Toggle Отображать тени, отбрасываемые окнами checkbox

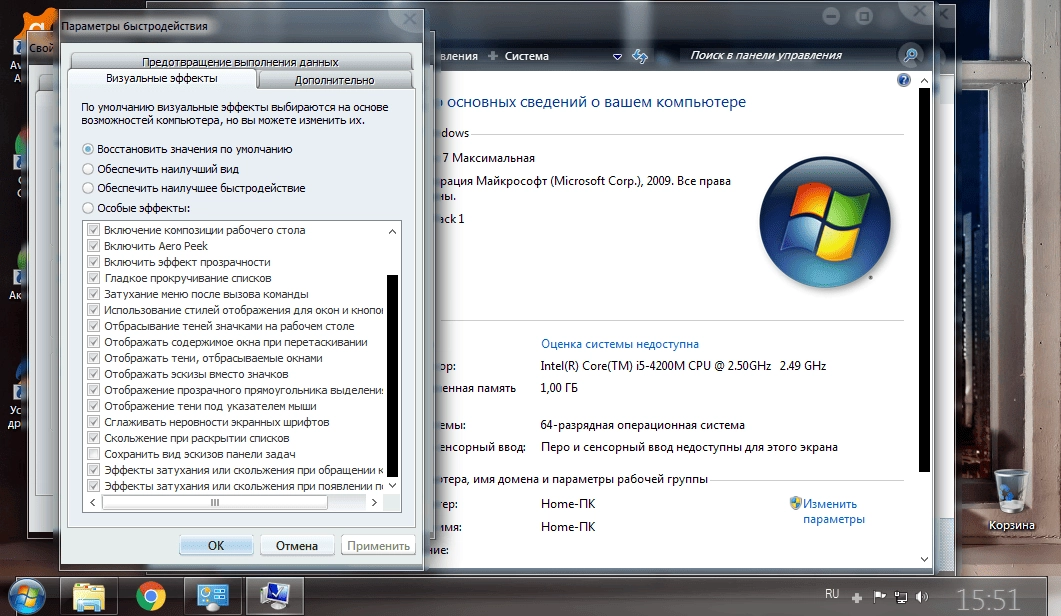(93, 357)
